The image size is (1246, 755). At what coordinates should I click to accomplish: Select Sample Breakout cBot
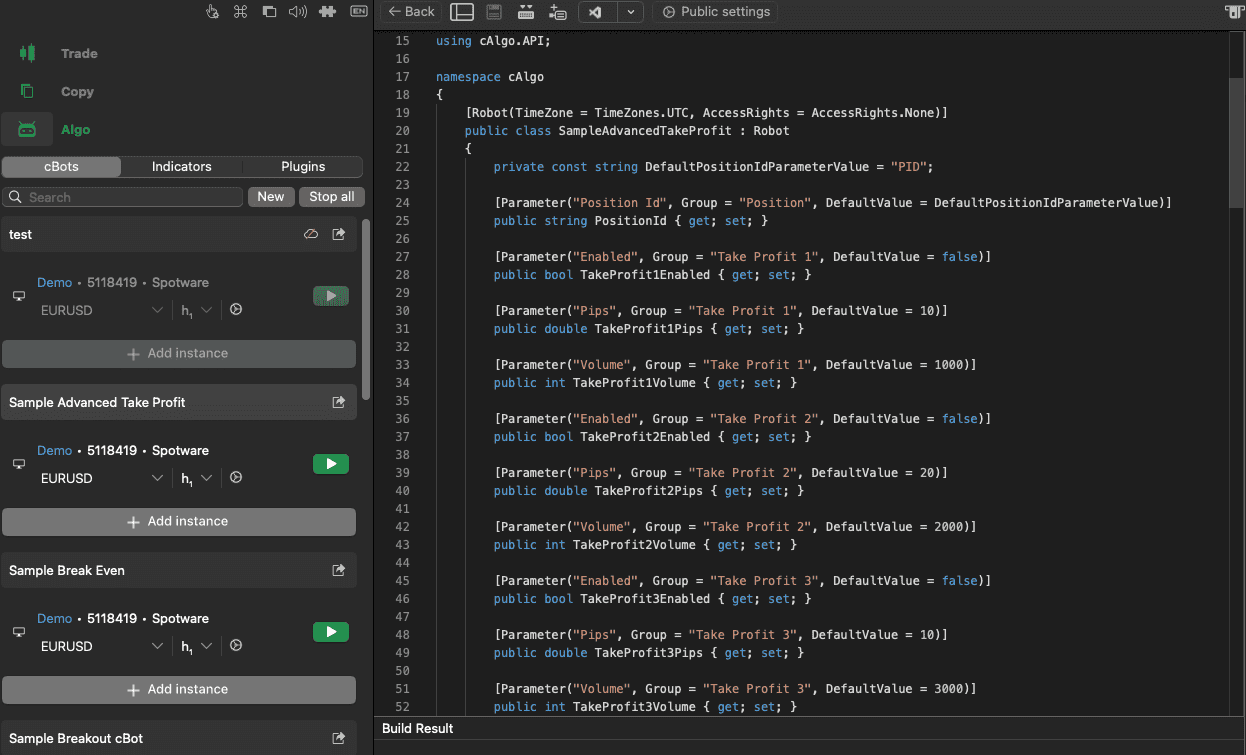click(x=179, y=738)
